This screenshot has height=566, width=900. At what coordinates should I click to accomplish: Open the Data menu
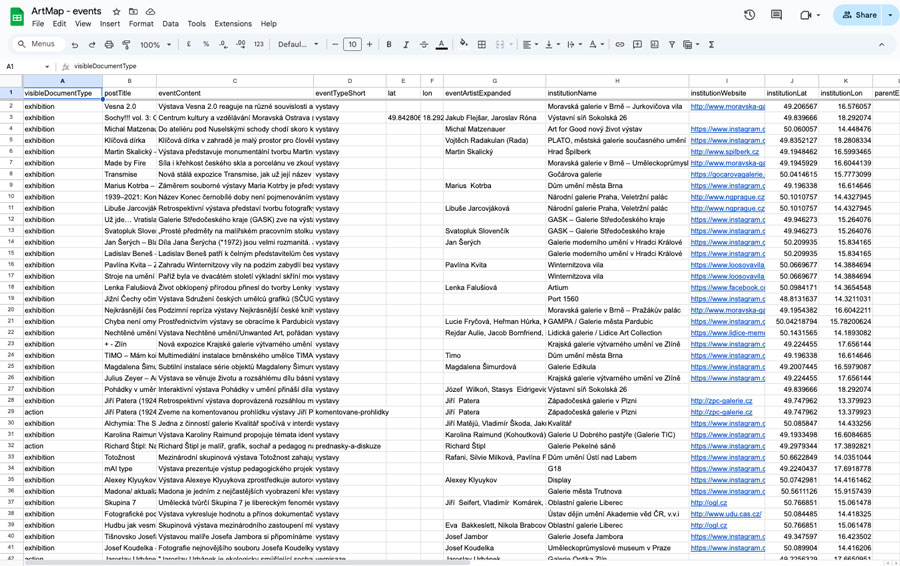pyautogui.click(x=170, y=24)
